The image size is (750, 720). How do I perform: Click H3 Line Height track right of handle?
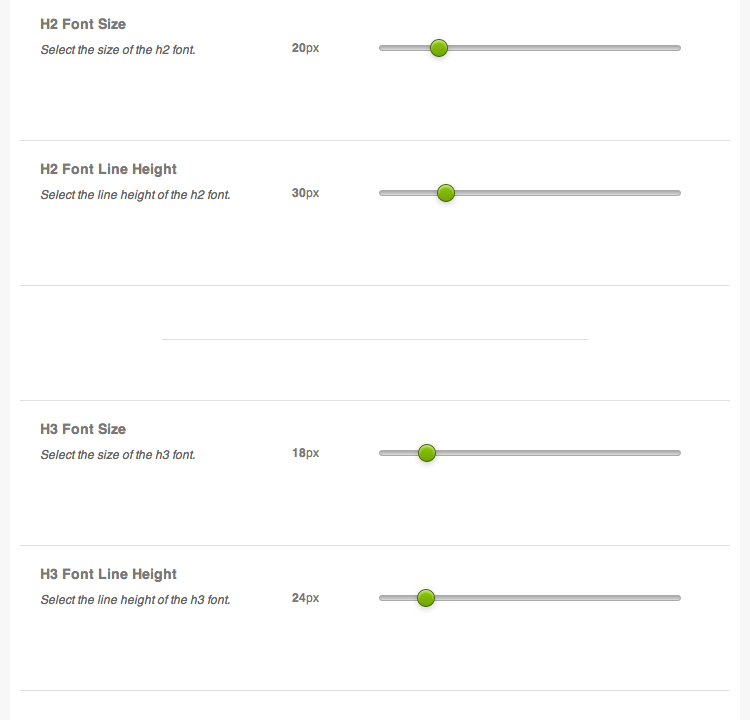click(x=558, y=598)
